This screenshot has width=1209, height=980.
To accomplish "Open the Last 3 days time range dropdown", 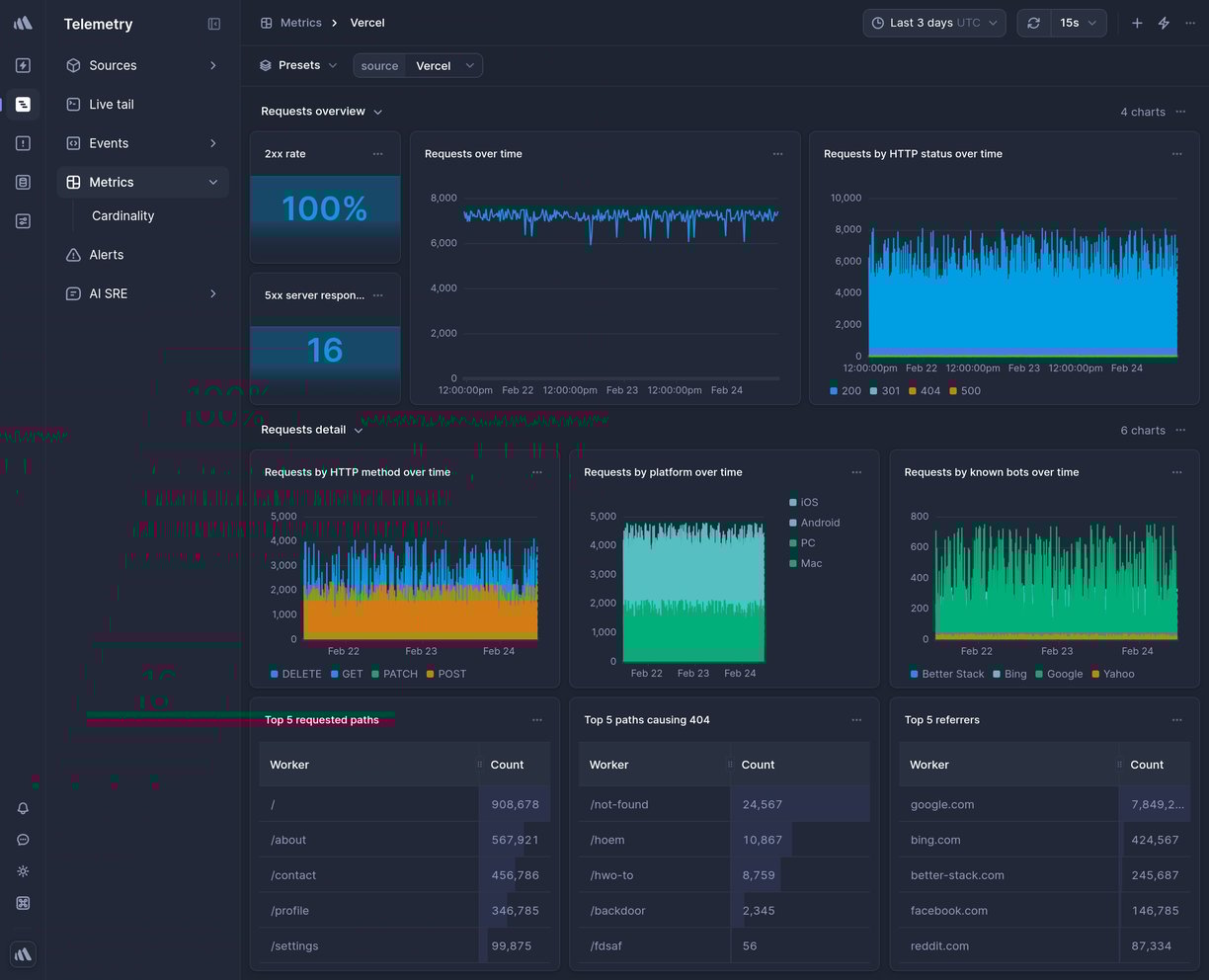I will coord(932,22).
